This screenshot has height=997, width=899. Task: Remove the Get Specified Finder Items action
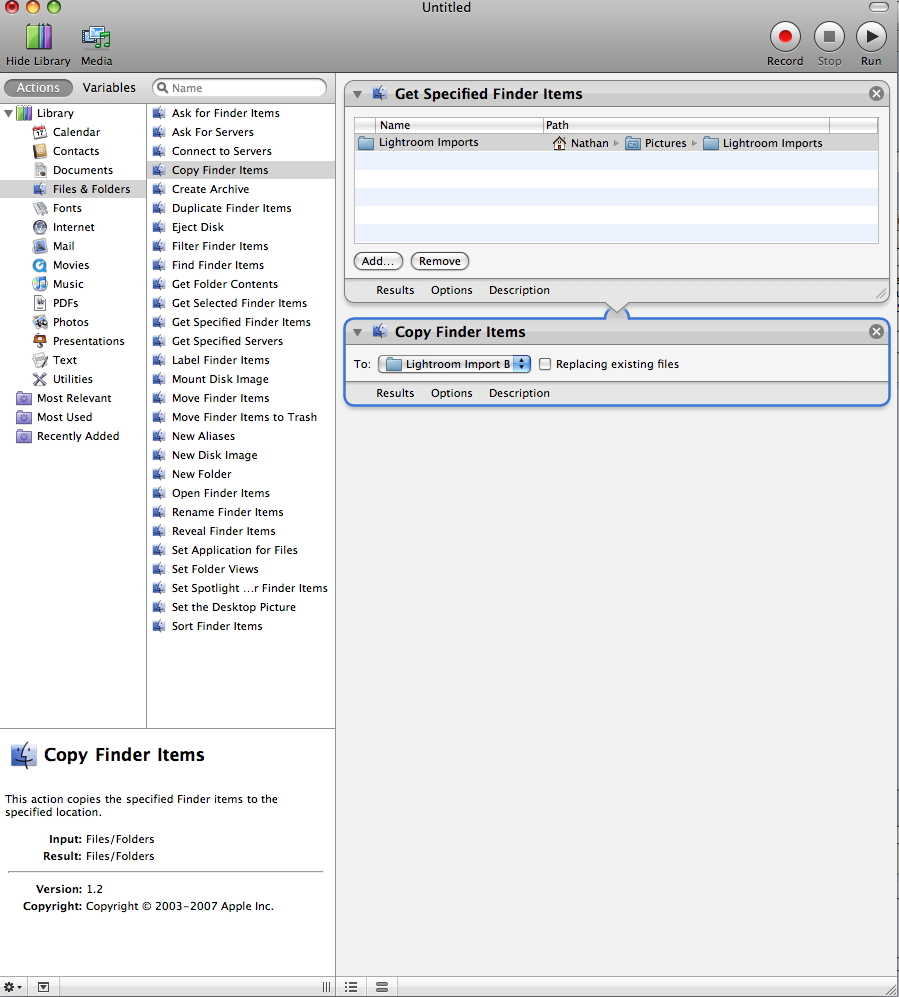(x=876, y=94)
